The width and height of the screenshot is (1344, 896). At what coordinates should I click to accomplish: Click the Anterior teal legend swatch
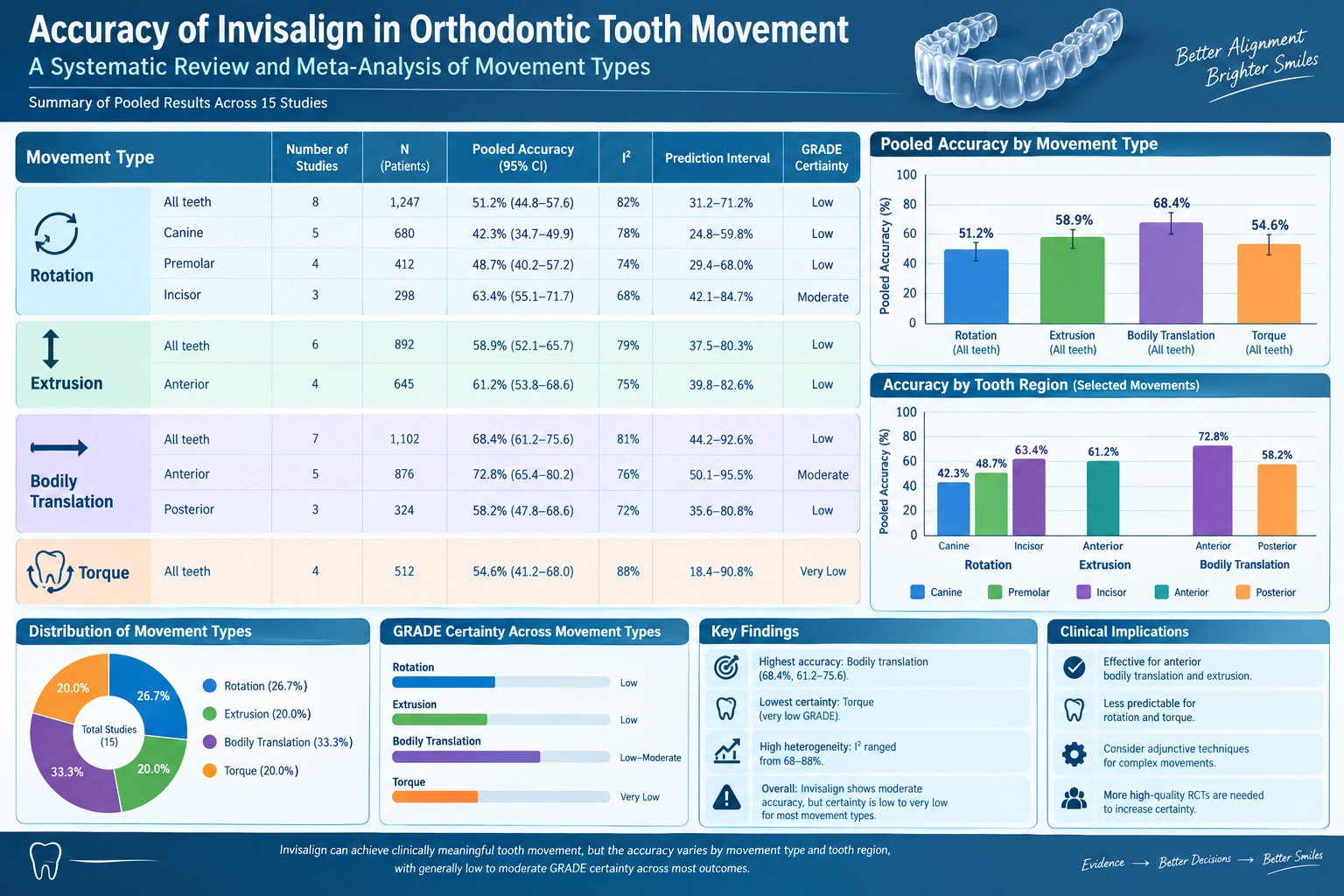(1162, 592)
